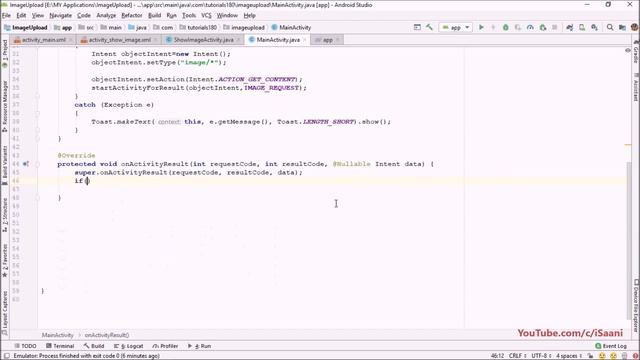
Task: Click the inspections eye icon above scrollbar
Action: click(x=628, y=50)
